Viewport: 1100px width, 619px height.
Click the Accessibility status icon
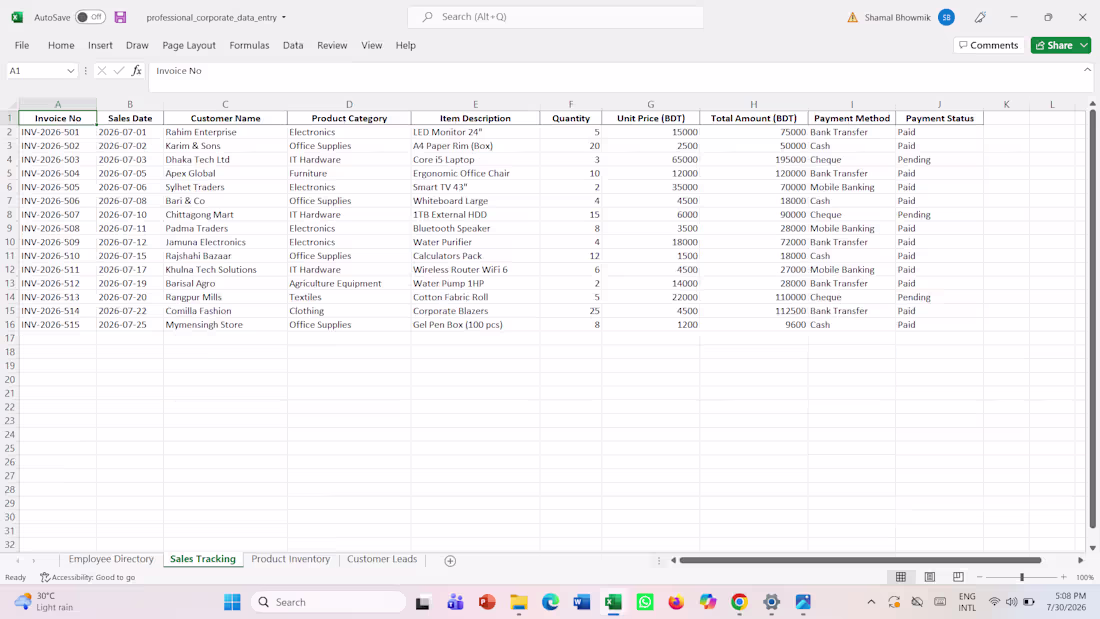(x=45, y=577)
